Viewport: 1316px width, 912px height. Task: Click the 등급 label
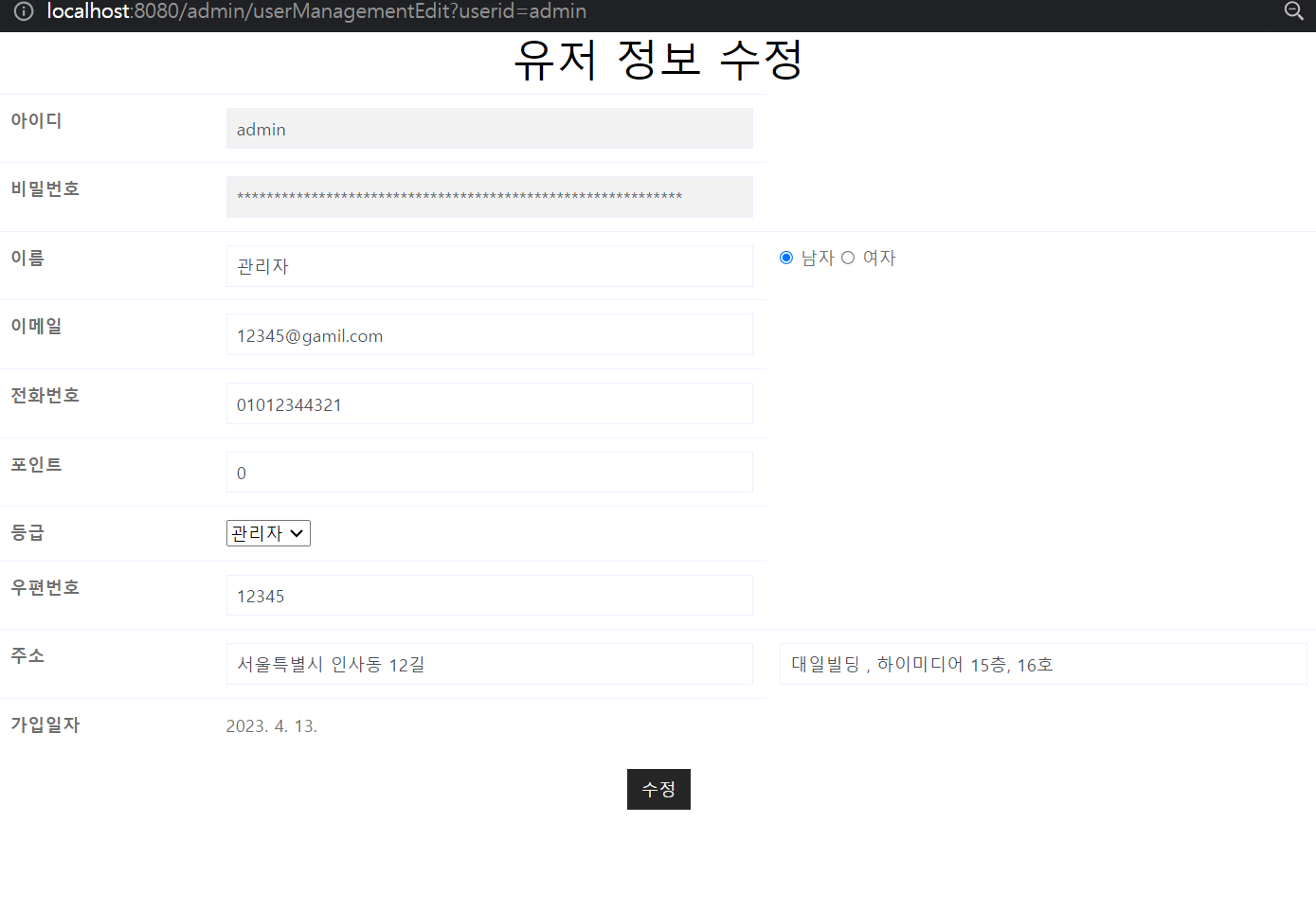[27, 532]
